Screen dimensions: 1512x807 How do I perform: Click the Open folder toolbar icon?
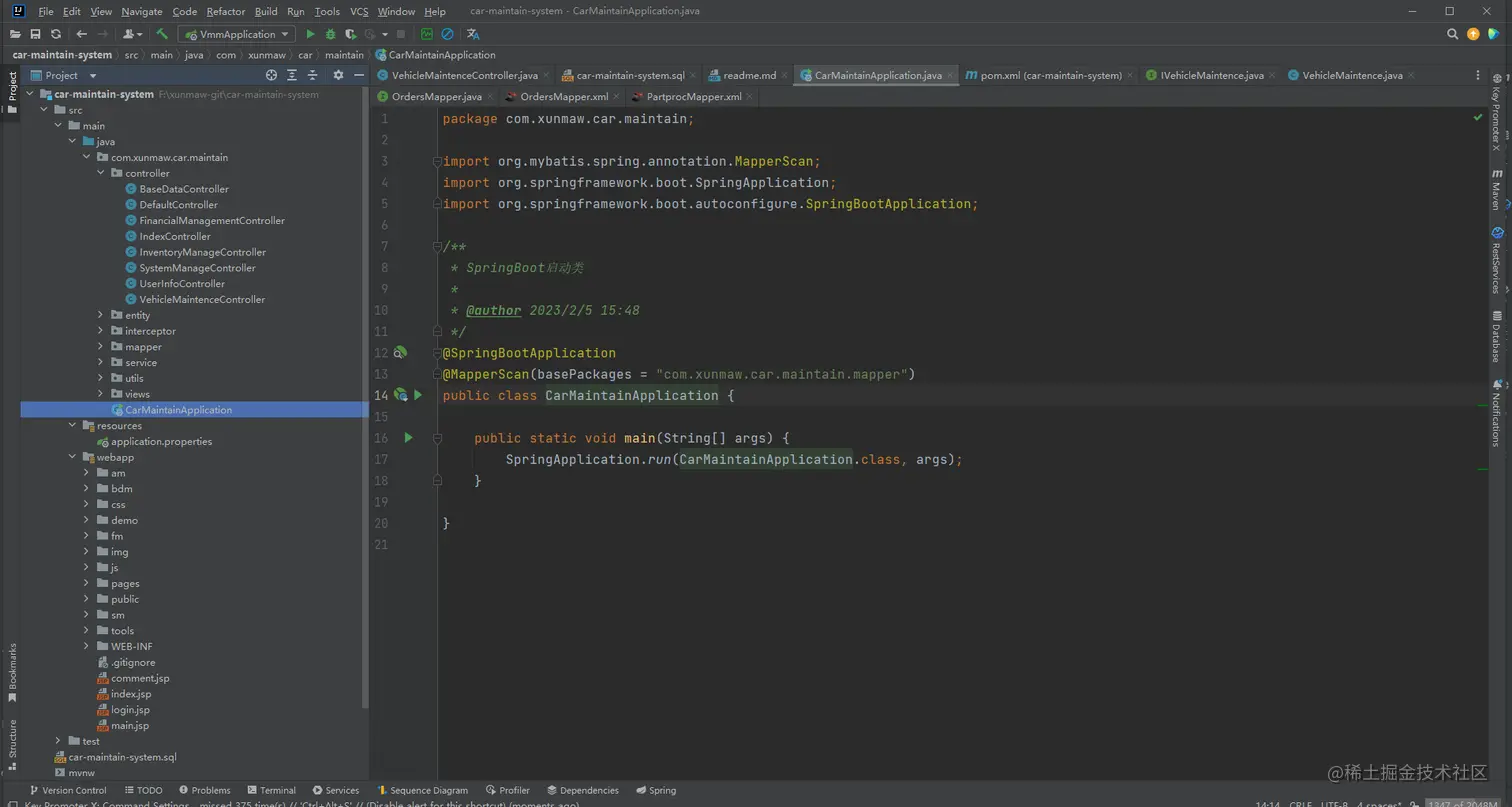15,34
